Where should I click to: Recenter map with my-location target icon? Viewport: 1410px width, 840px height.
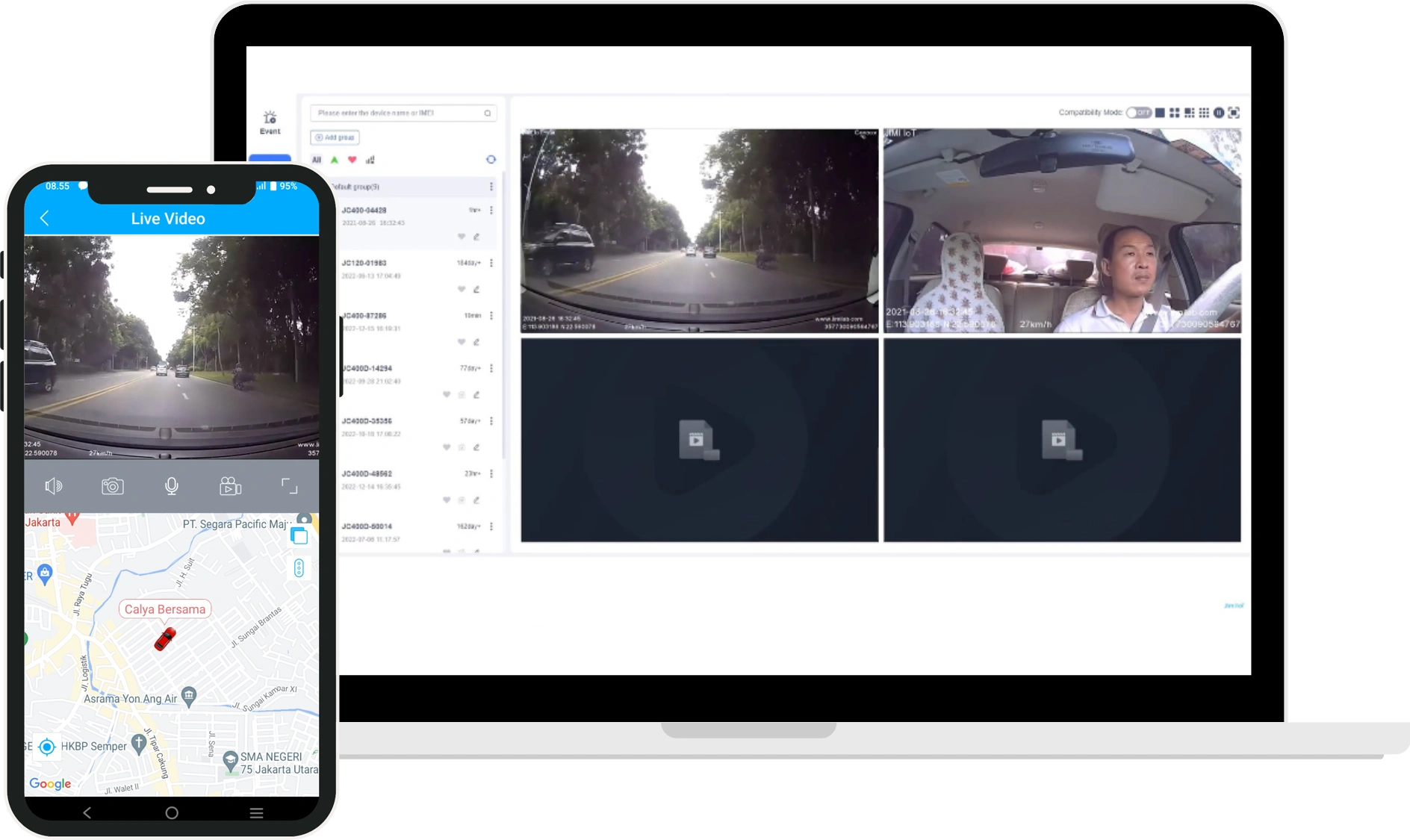[47, 747]
